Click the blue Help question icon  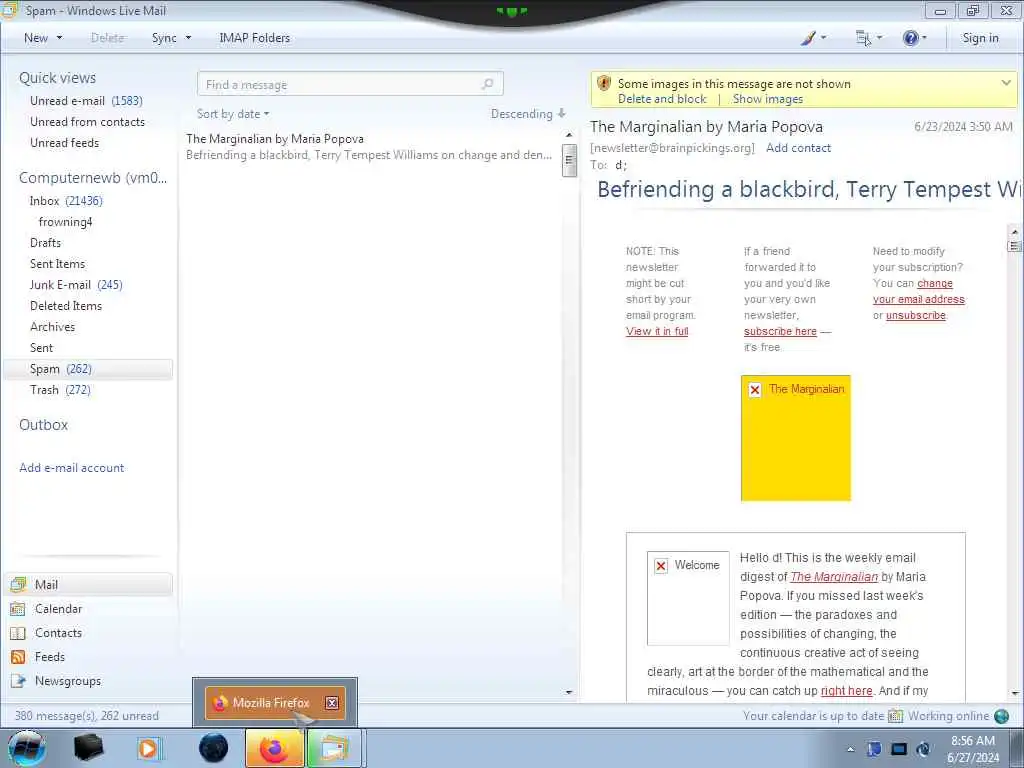coord(910,38)
